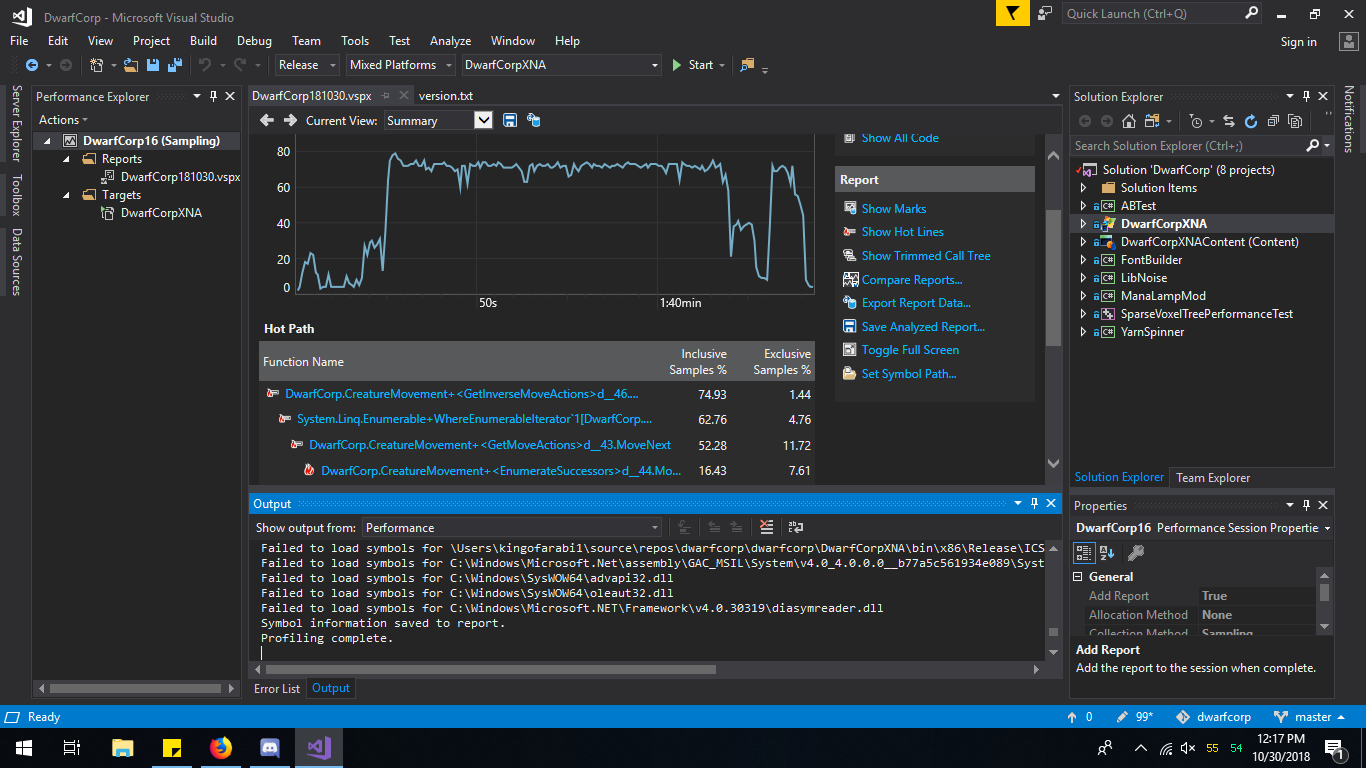Open the Team menu
This screenshot has height=768, width=1366.
click(306, 41)
